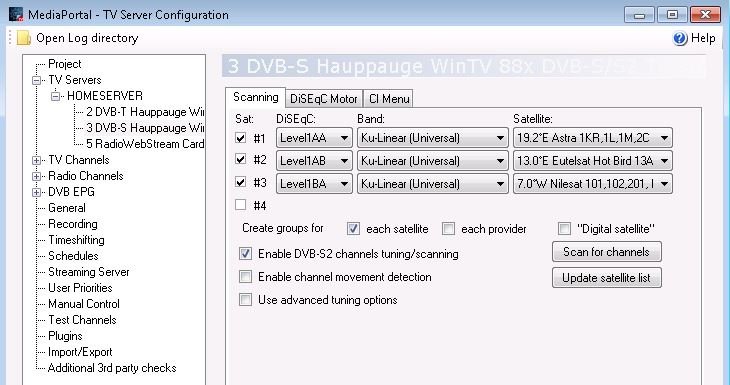The image size is (730, 385).
Task: Click Update satellite list button
Action: 607,278
